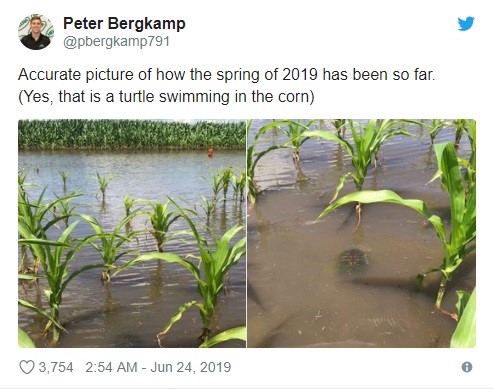This screenshot has height=389, width=494.
Task: Click the turtle swimming in the muddy water
Action: [353, 261]
